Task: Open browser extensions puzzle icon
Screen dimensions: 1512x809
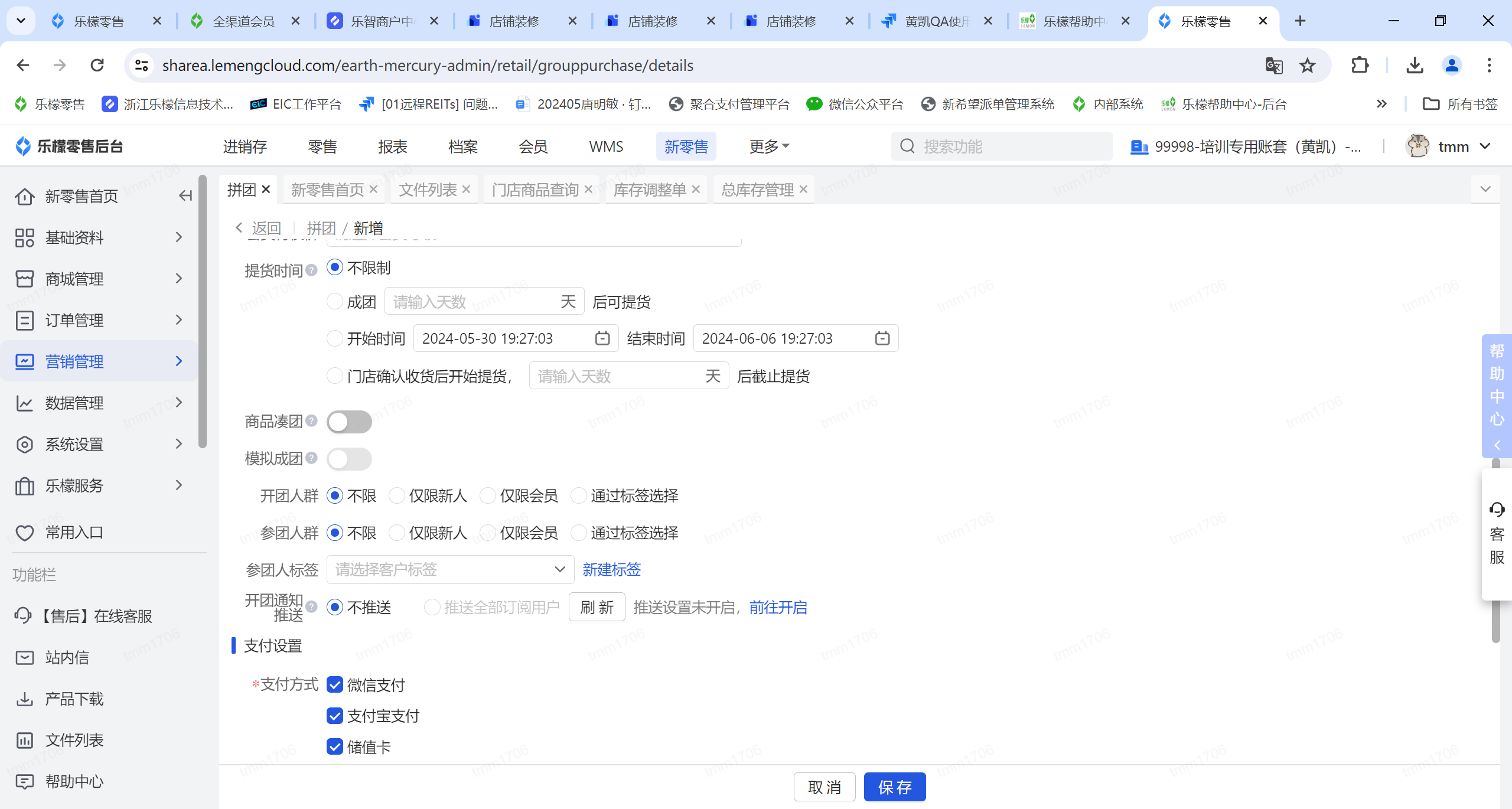Action: 1360,65
